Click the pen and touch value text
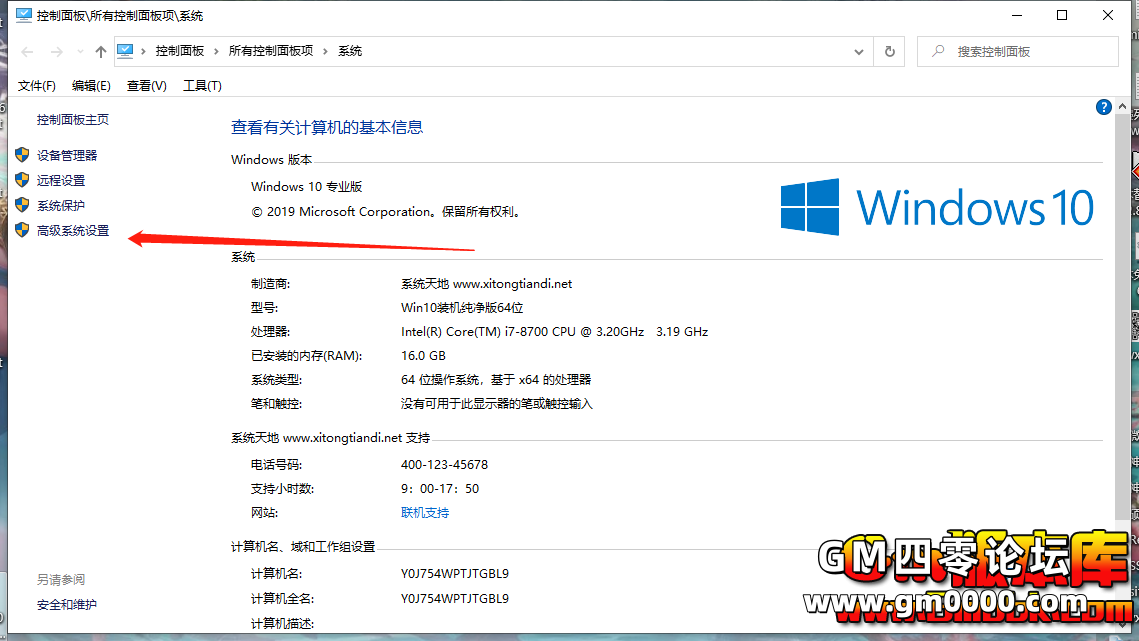Viewport: 1139px width, 641px height. [497, 403]
